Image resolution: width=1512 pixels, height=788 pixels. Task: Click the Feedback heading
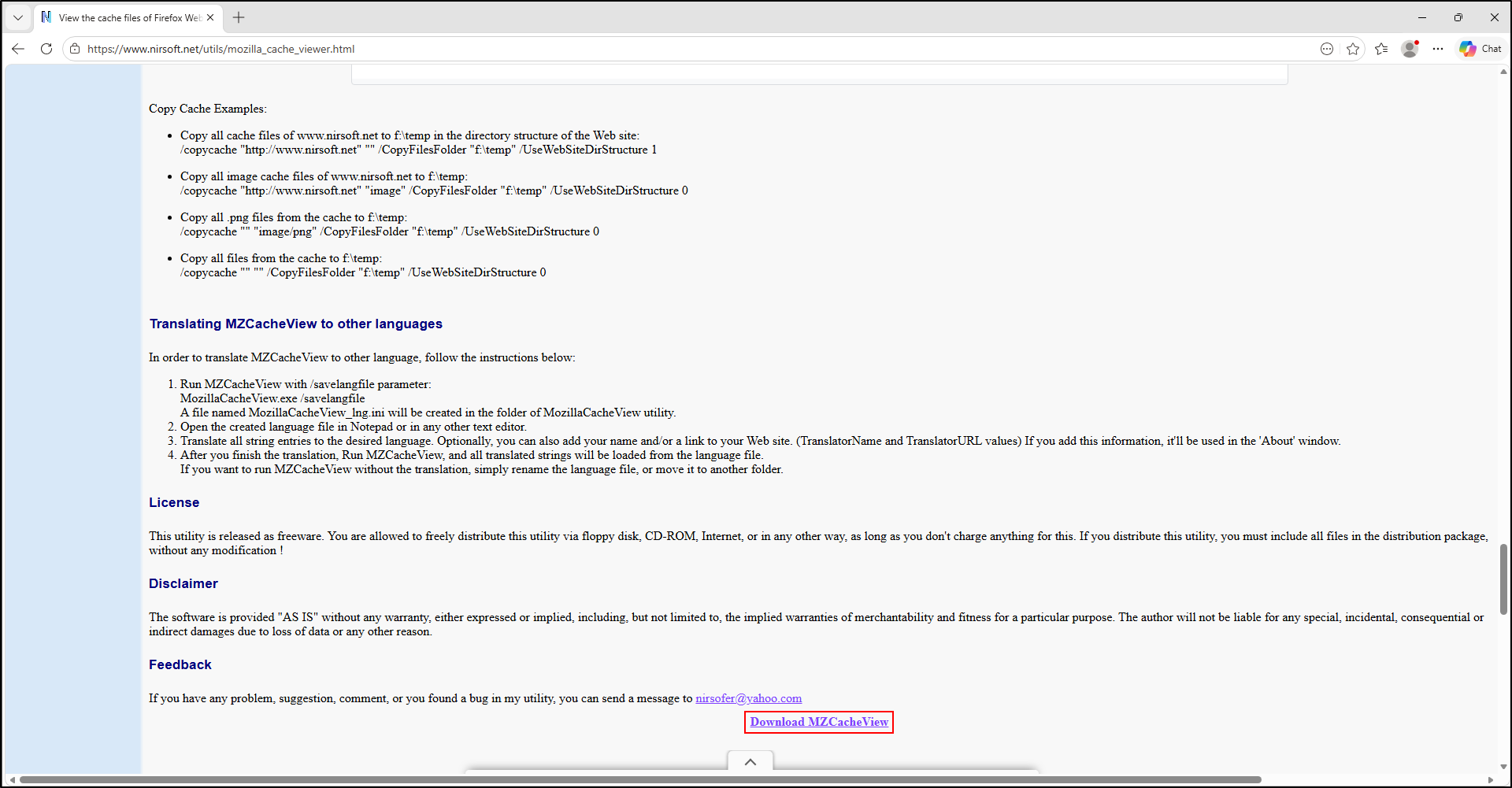coord(180,664)
